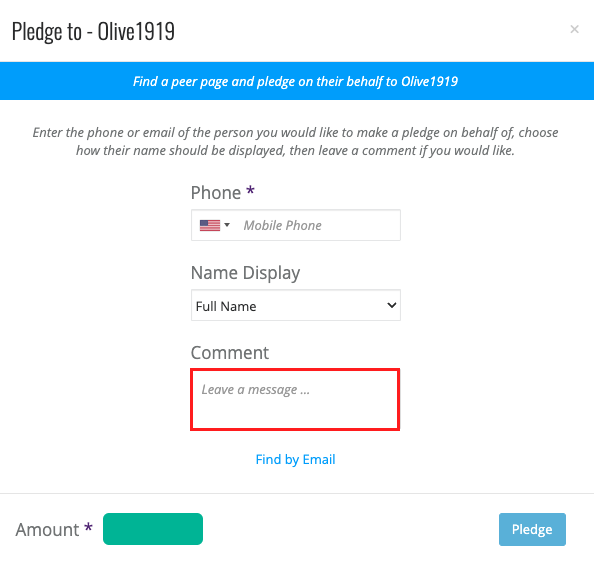Focus the Mobile Phone input field

(319, 225)
